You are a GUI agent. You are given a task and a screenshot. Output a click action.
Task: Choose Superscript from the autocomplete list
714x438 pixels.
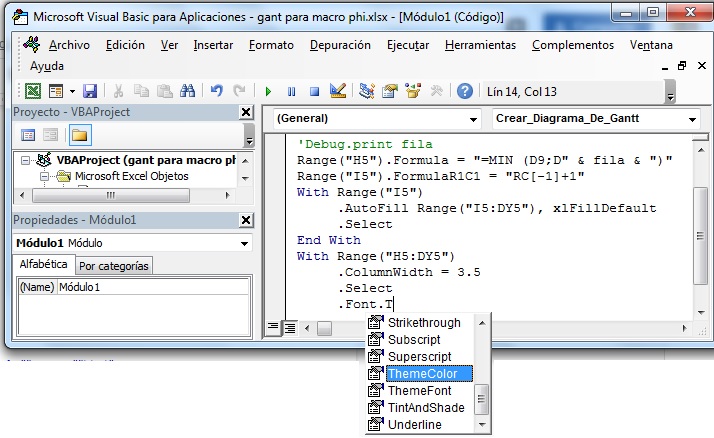(419, 357)
